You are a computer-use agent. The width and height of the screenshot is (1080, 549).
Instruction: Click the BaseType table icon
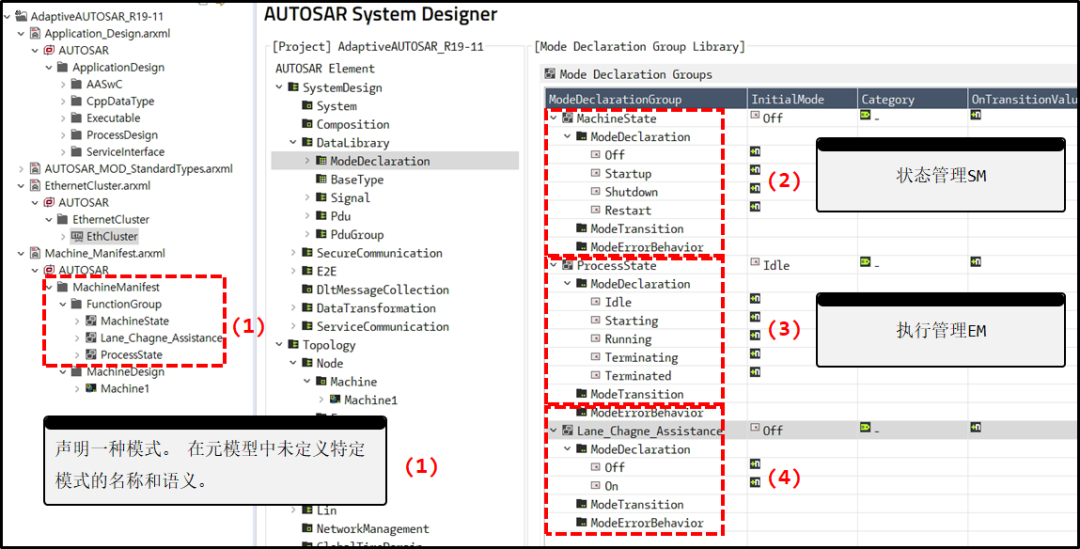(321, 180)
